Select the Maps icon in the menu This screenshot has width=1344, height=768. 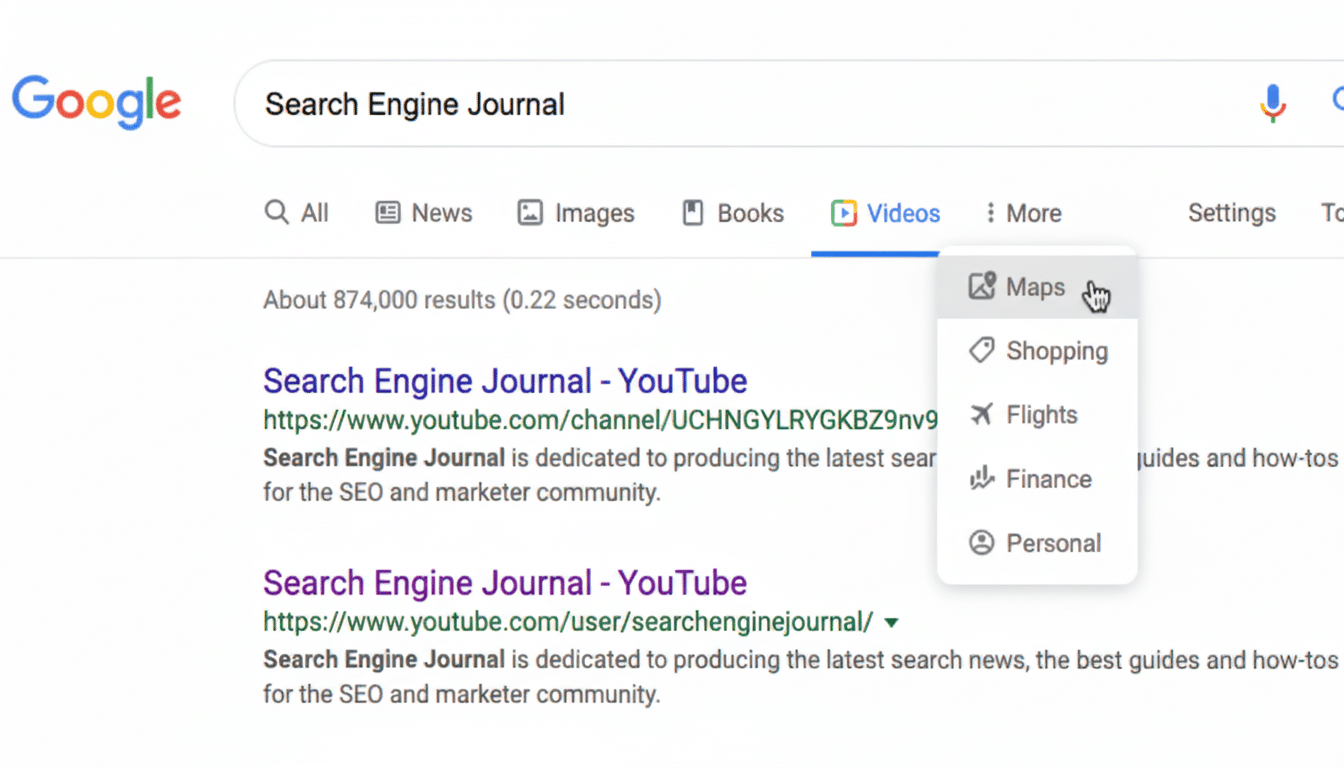tap(984, 286)
